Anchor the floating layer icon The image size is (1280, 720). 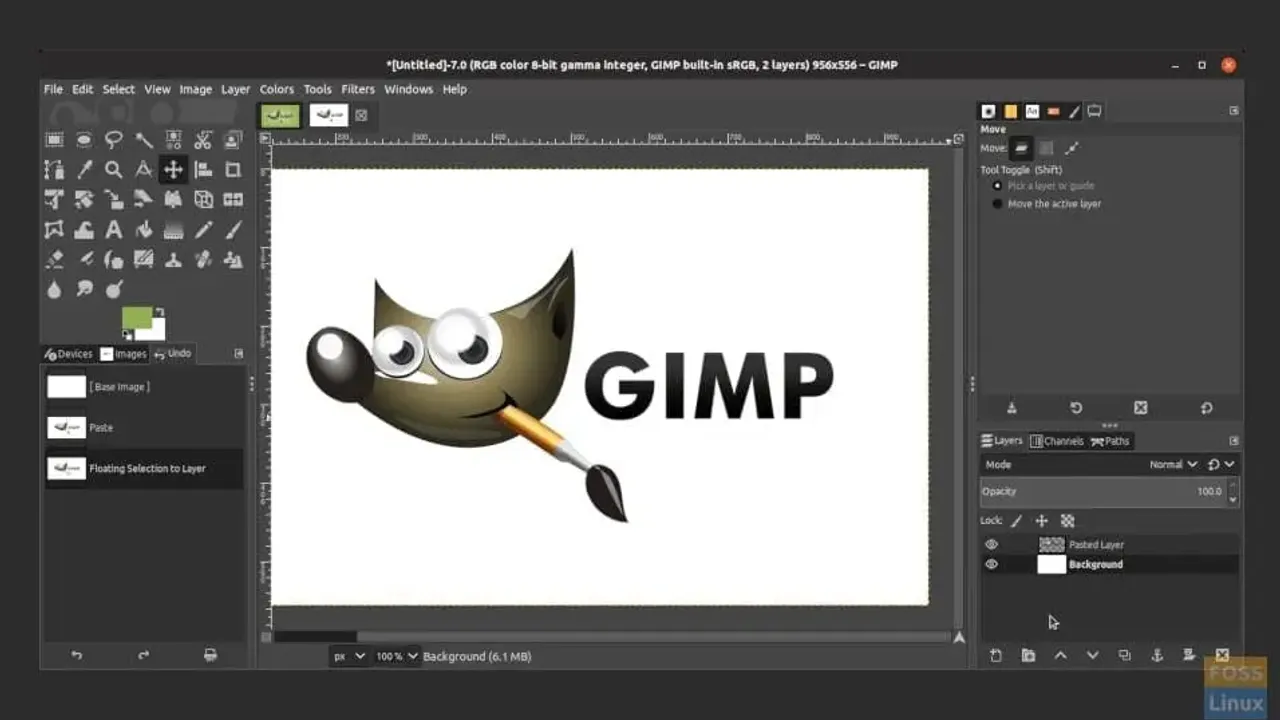click(x=1157, y=656)
